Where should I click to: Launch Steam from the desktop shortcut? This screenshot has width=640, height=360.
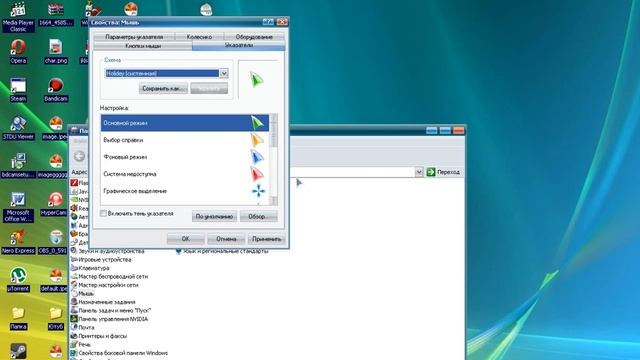pyautogui.click(x=18, y=90)
